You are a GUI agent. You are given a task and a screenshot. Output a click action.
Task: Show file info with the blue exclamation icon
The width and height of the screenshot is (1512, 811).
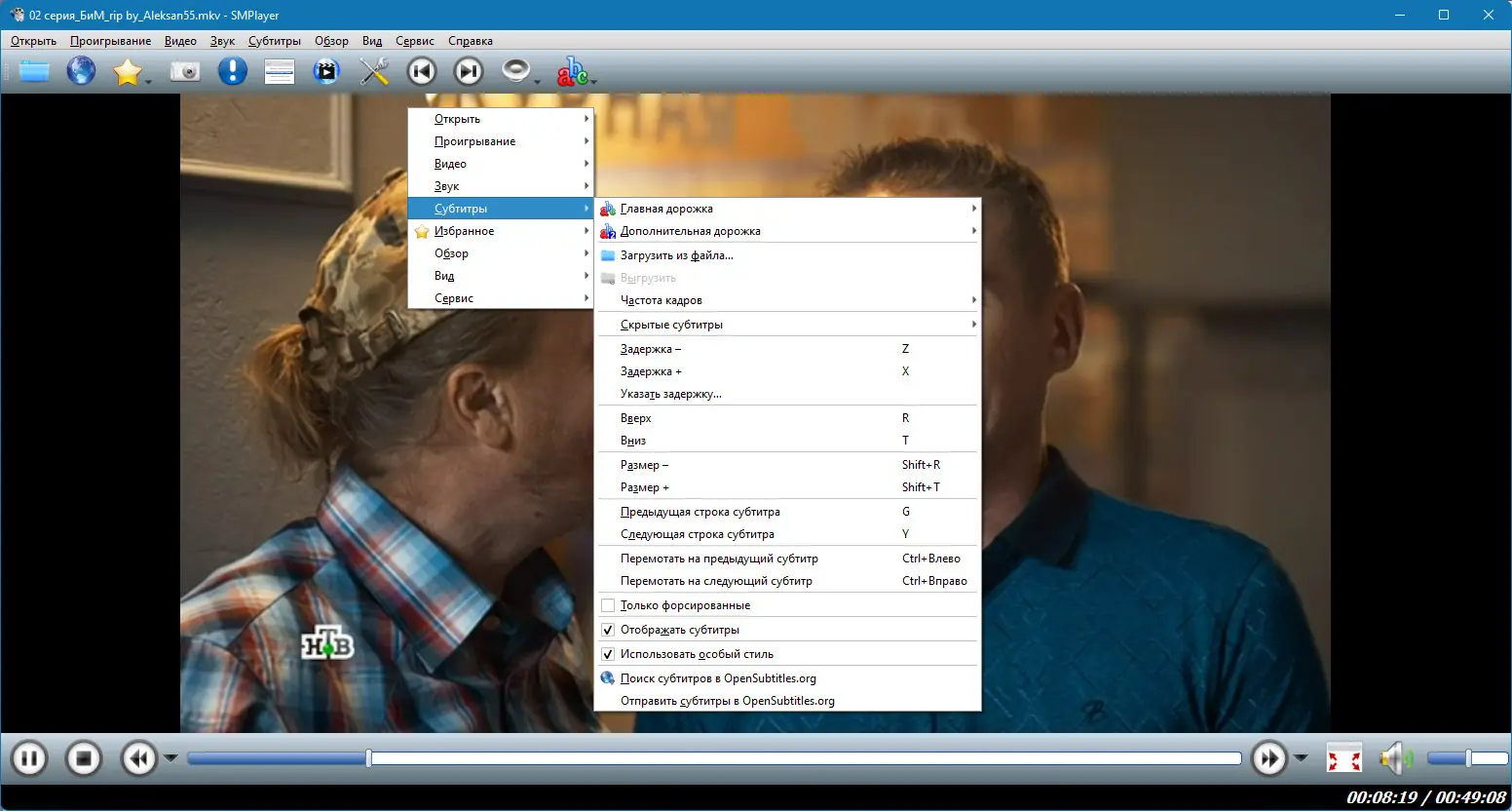pos(232,71)
